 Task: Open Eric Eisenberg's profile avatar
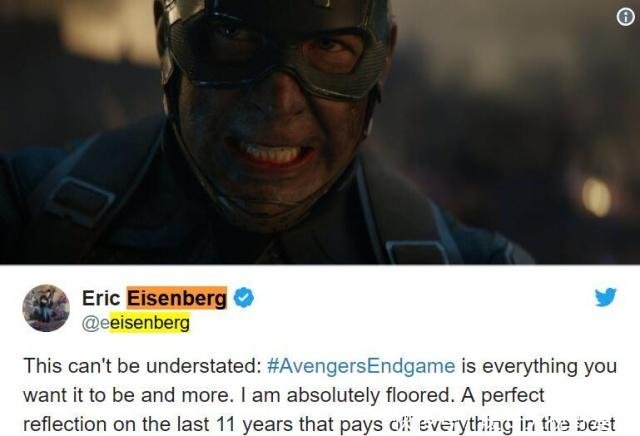pos(46,308)
